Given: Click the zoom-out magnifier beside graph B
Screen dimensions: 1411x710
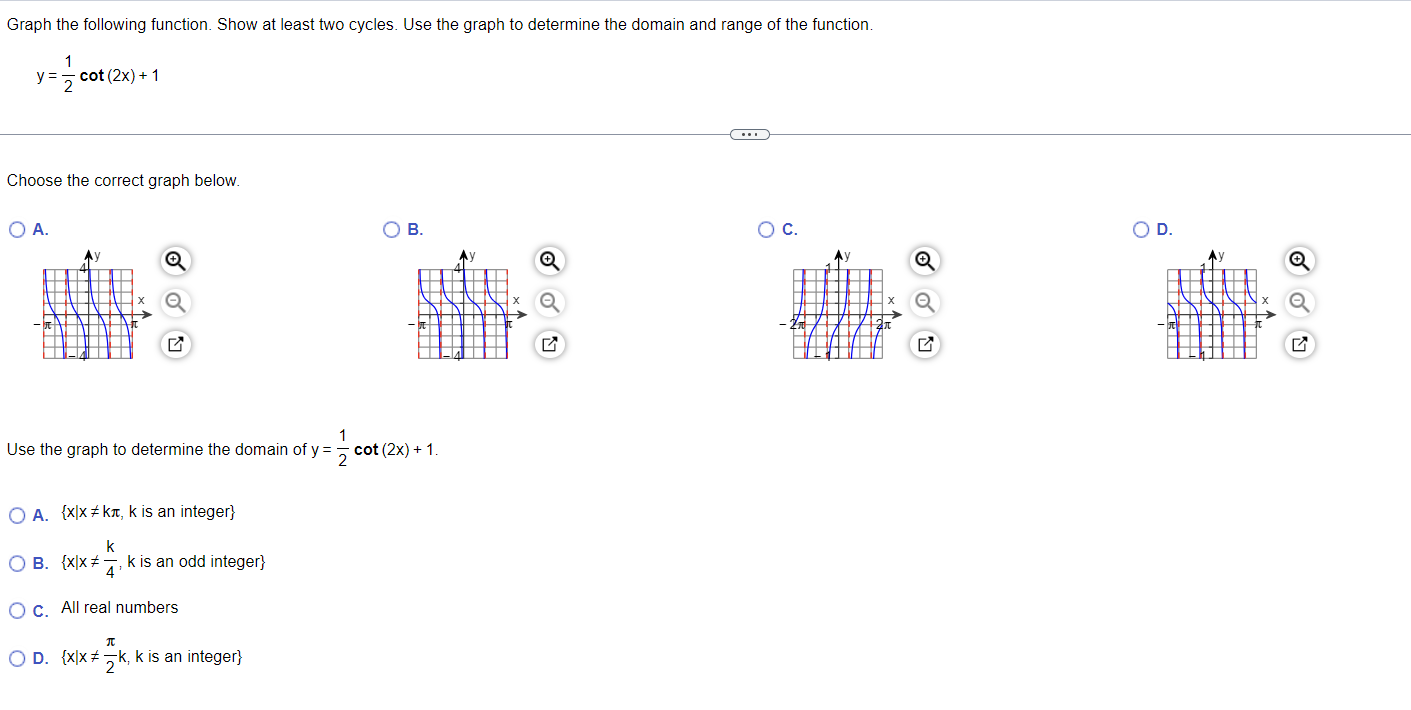Looking at the screenshot, I should [549, 302].
